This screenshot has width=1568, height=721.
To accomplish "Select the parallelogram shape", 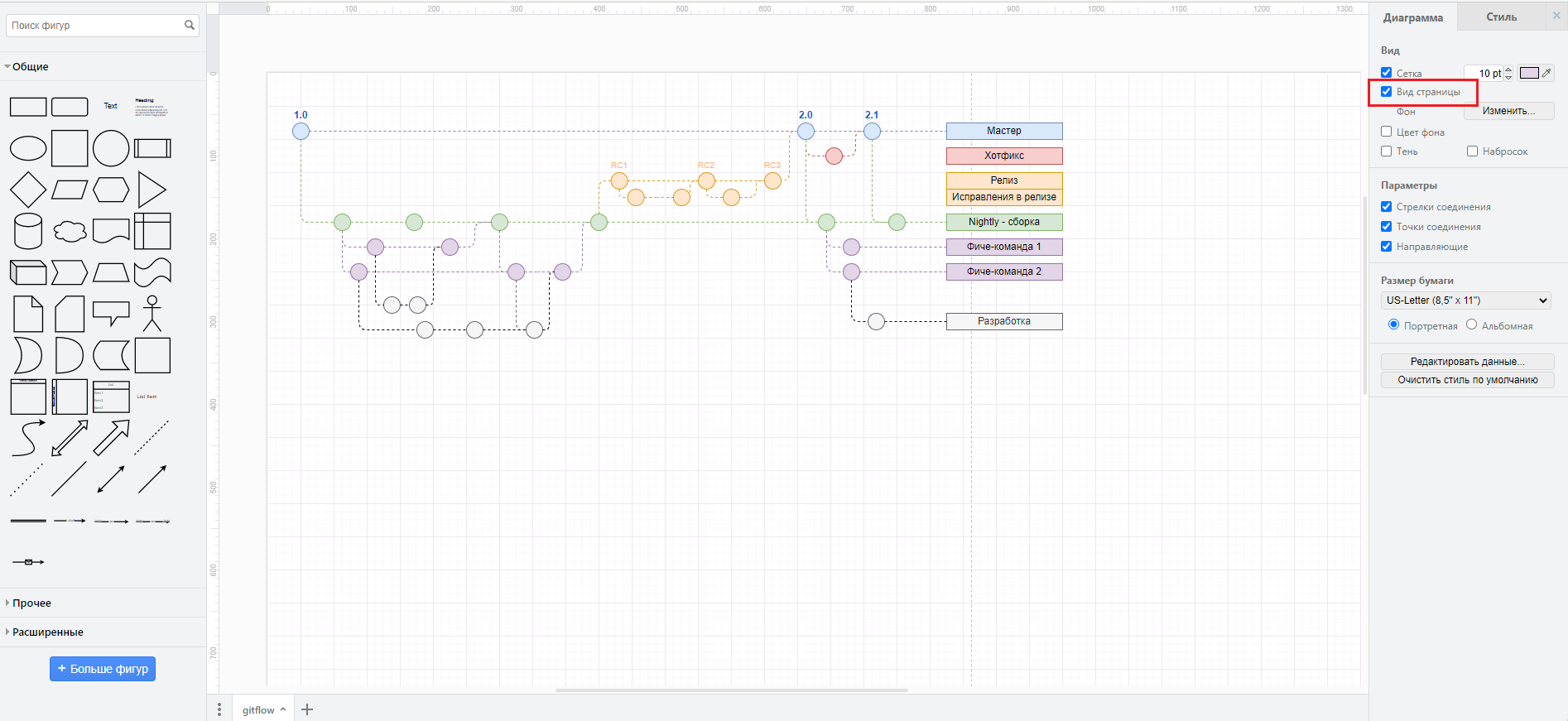I will [x=70, y=190].
